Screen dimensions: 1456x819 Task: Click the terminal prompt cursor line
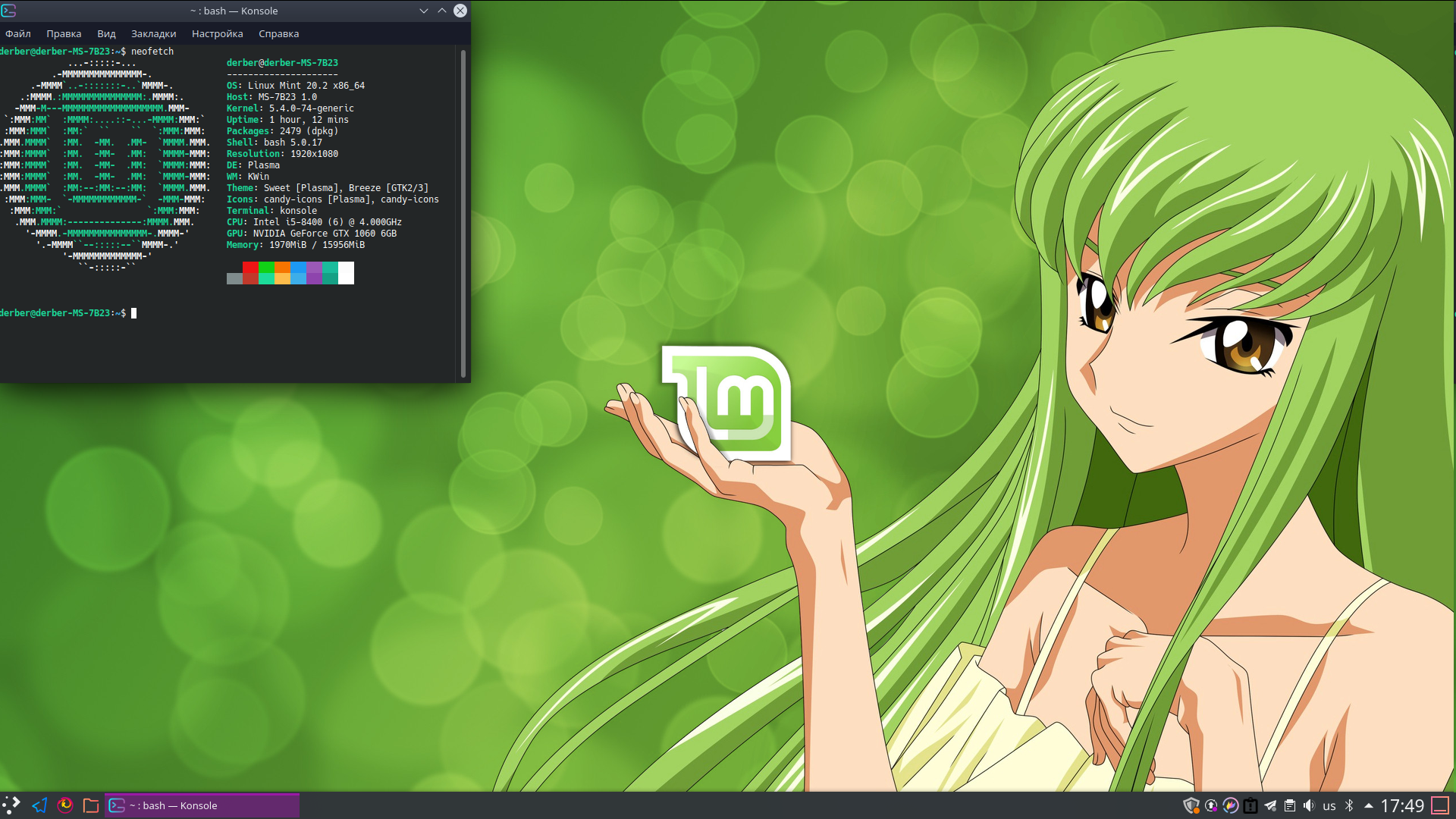coord(68,313)
